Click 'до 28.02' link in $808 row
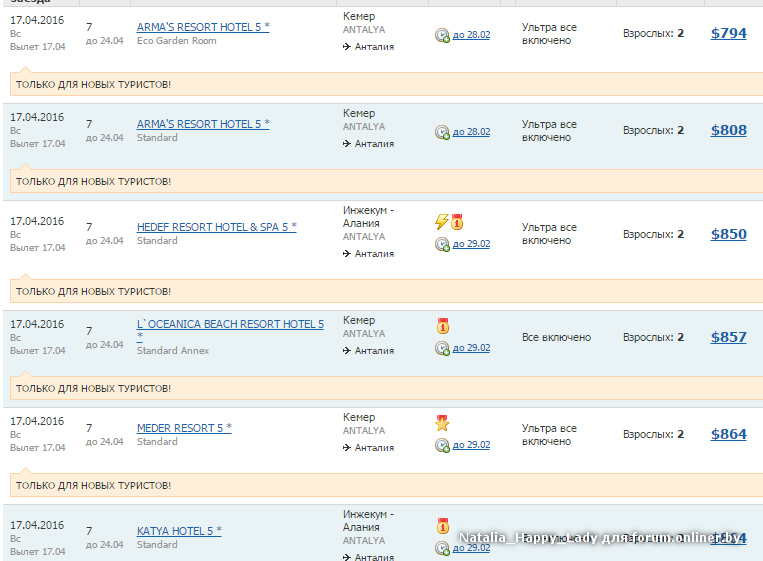The image size is (763, 561). pos(471,132)
